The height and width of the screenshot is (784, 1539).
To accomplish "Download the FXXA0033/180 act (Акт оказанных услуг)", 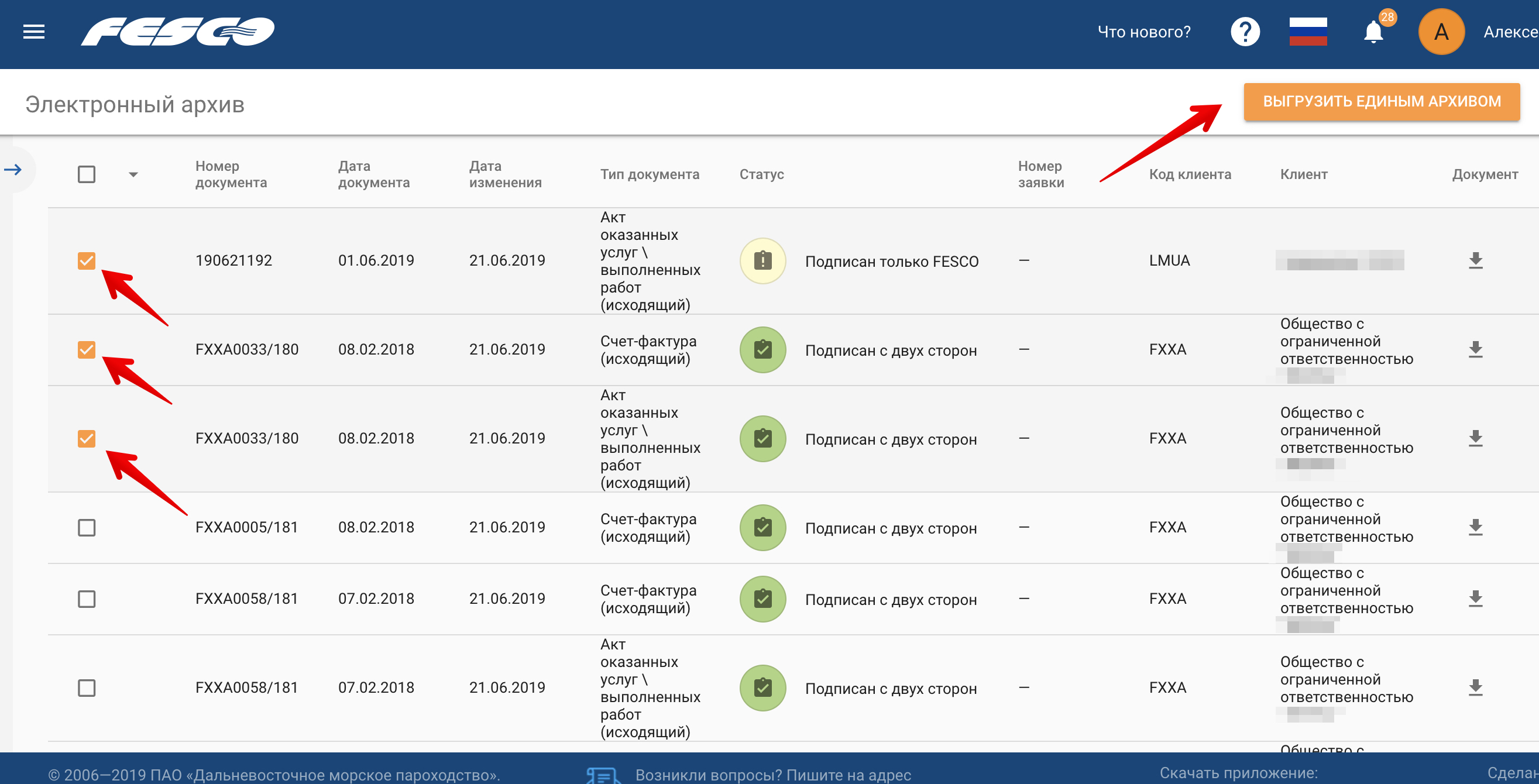I will pyautogui.click(x=1475, y=439).
